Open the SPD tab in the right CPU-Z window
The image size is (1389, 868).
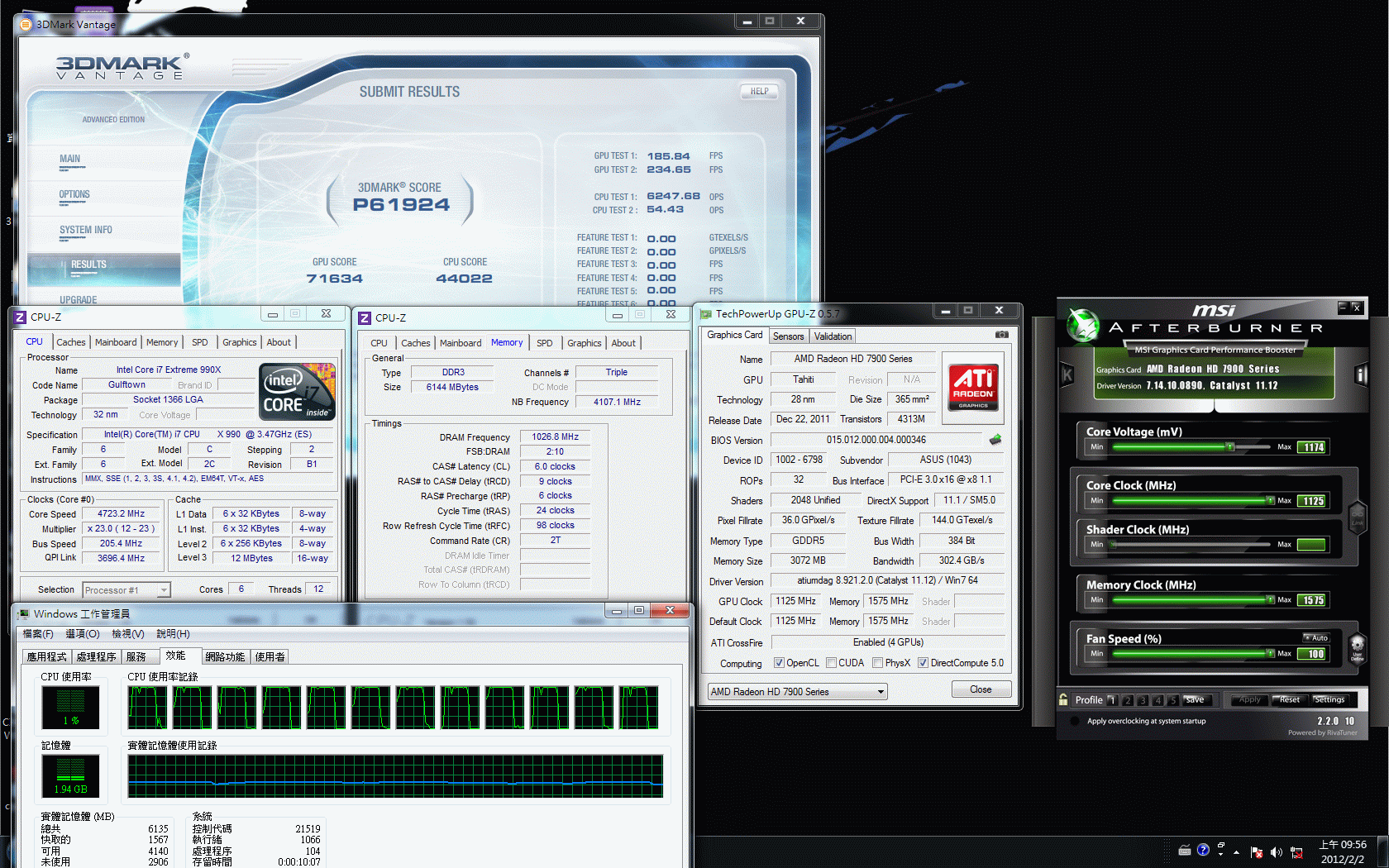coord(544,343)
